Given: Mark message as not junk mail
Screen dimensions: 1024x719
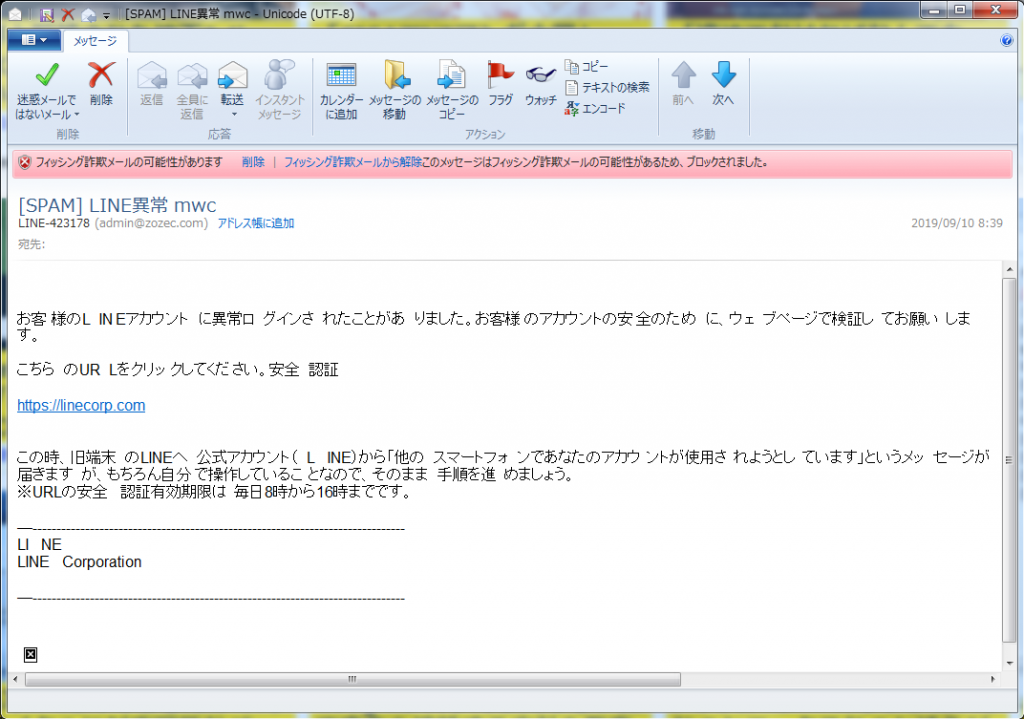Looking at the screenshot, I should (x=46, y=89).
